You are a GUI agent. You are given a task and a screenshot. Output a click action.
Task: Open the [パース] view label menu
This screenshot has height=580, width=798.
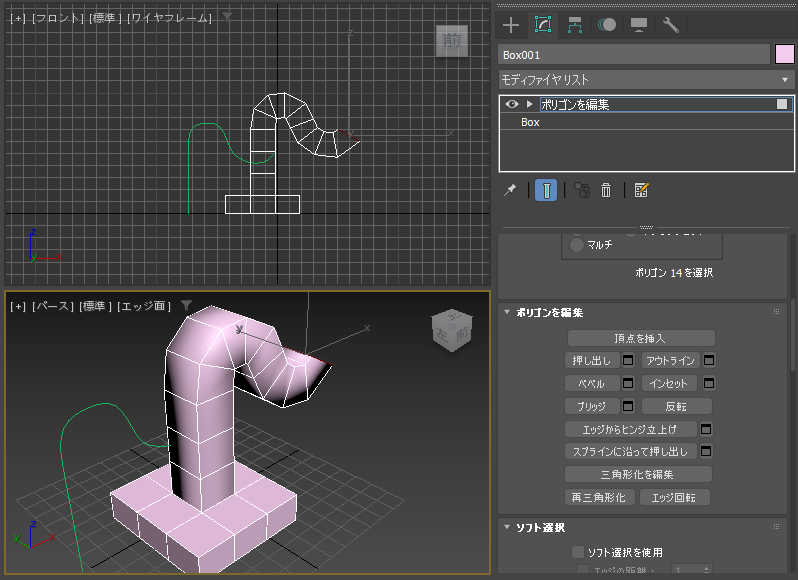53,306
